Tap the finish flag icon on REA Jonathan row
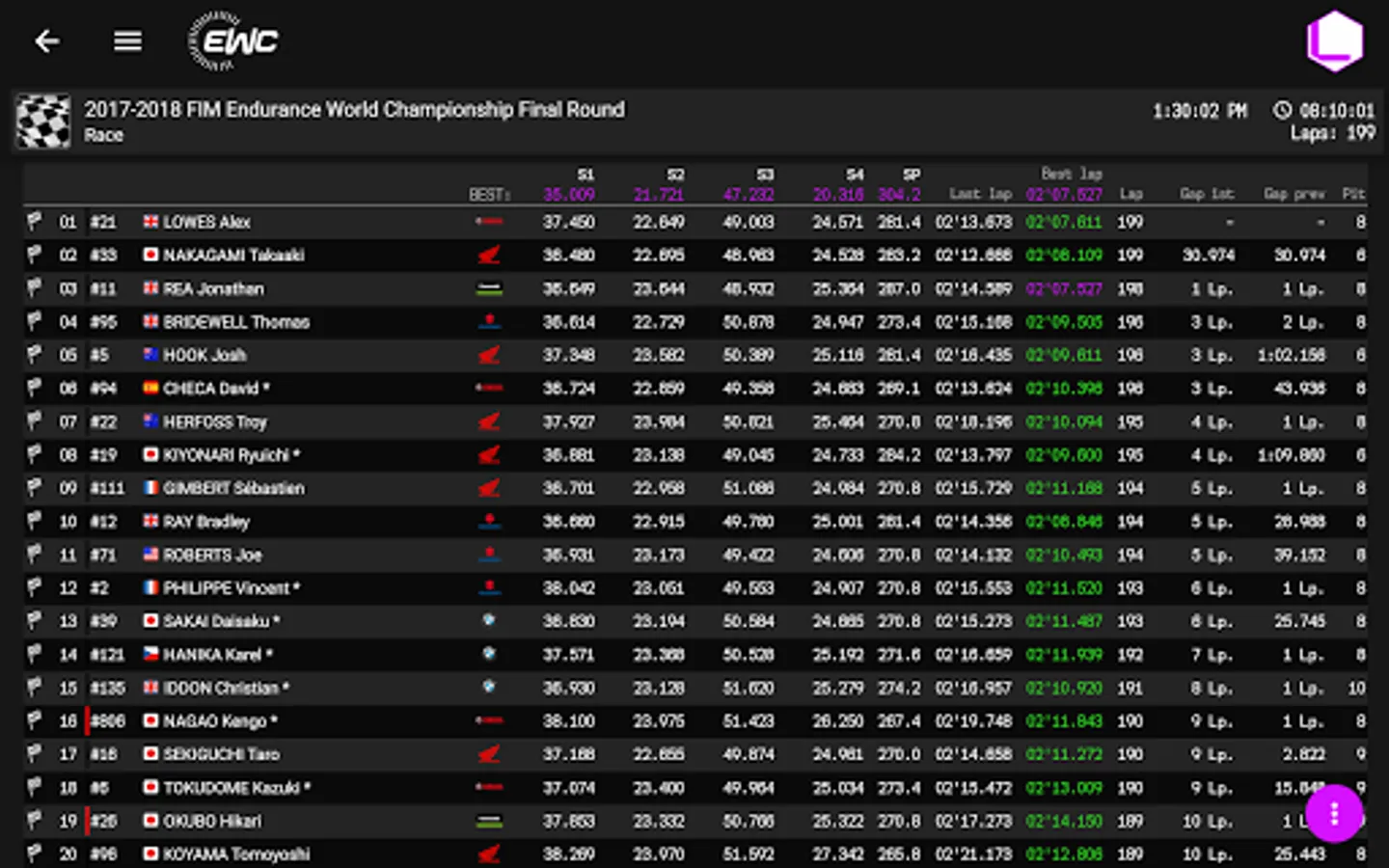This screenshot has height=868, width=1389. click(35, 288)
